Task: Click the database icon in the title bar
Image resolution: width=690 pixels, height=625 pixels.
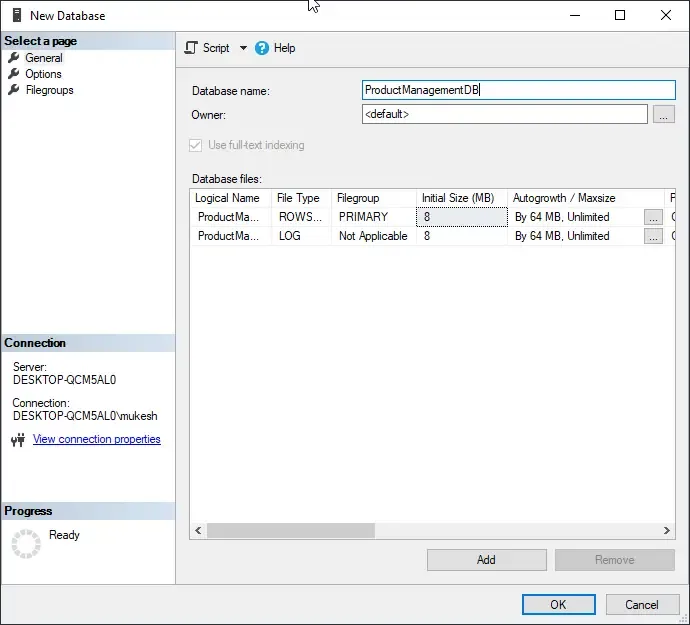Action: (x=16, y=15)
